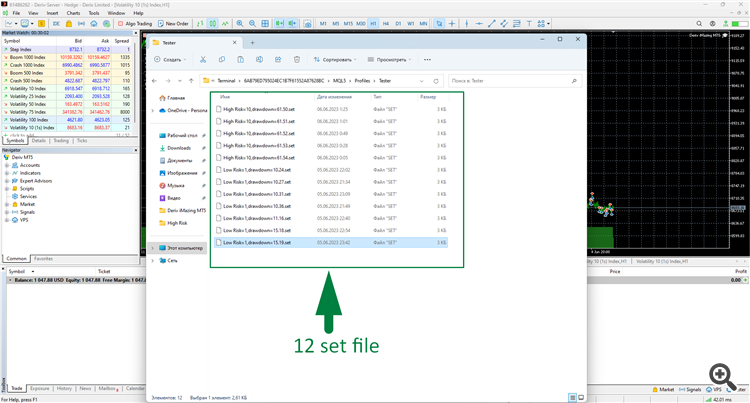The width and height of the screenshot is (750, 403).
Task: Click the Delete trash icon in Explorer
Action: tap(297, 60)
